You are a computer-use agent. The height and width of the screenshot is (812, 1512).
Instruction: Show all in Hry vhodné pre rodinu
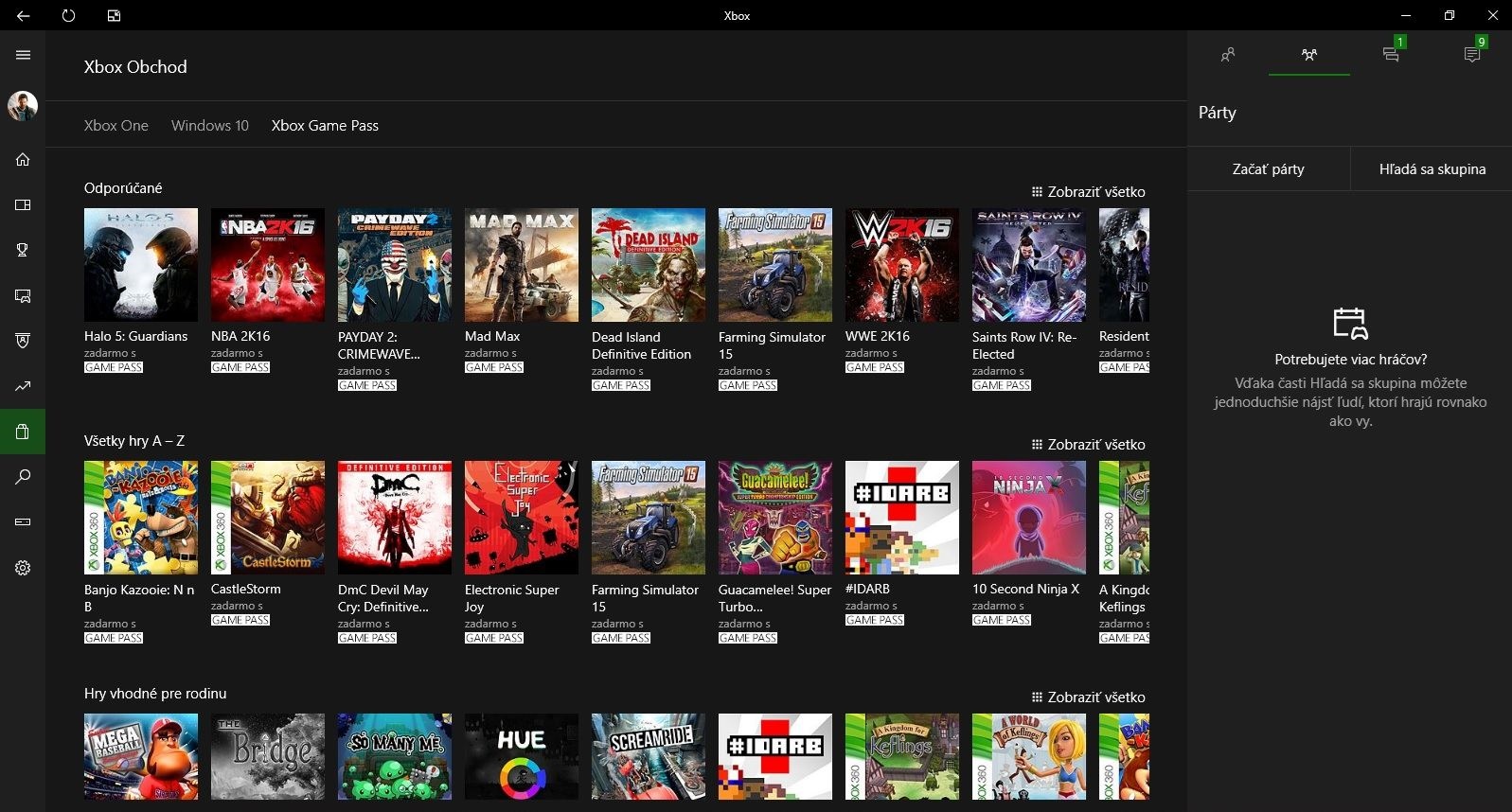point(1089,697)
